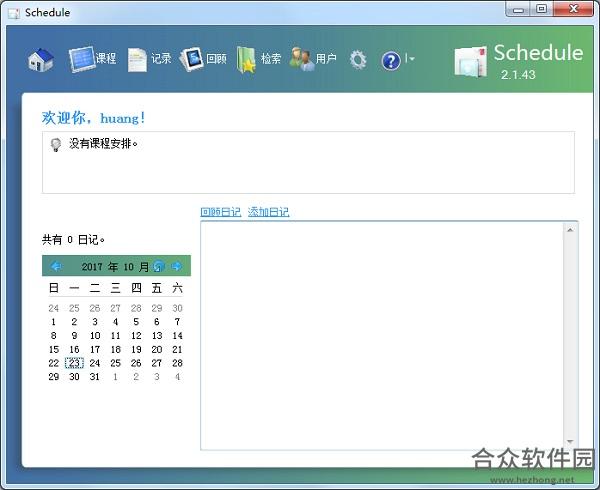
Task: Select grayed September 24 in calendar
Action: 54,308
